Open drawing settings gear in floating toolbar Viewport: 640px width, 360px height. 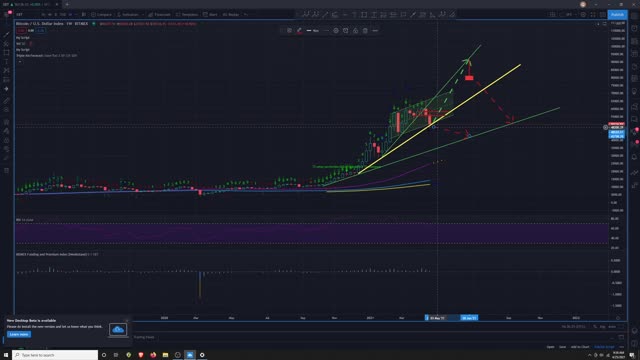tap(336, 31)
